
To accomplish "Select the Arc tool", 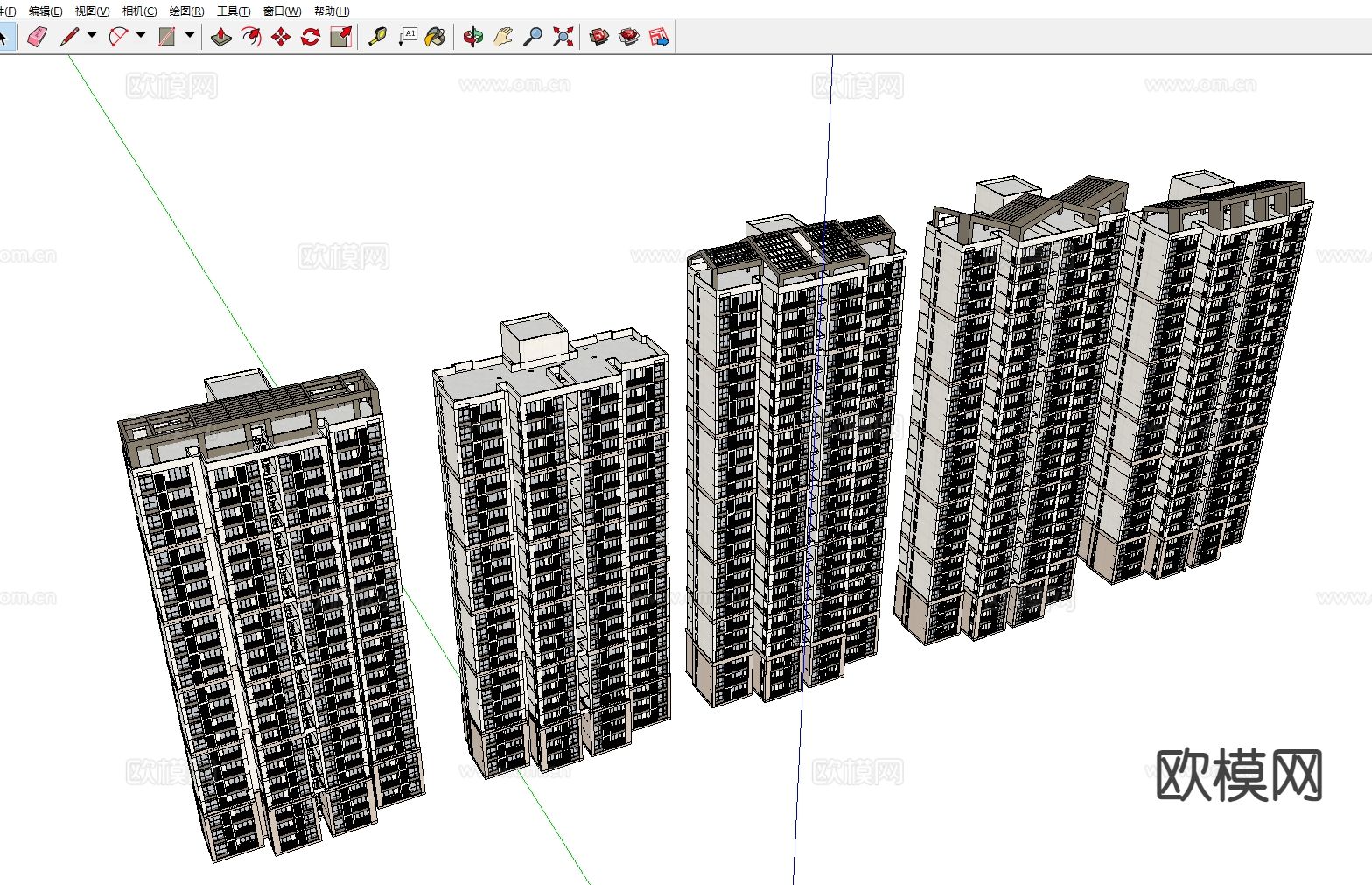I will click(118, 37).
